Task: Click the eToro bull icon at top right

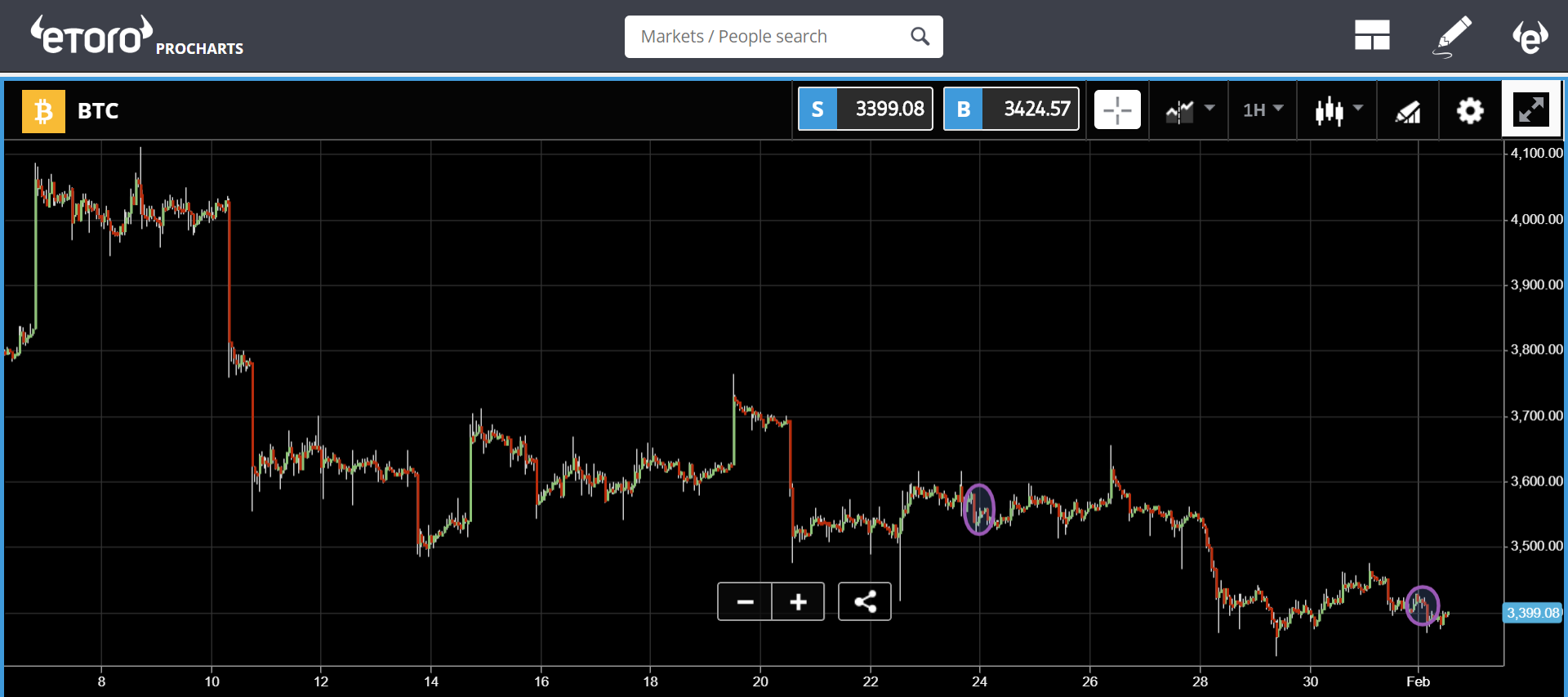Action: pyautogui.click(x=1530, y=36)
